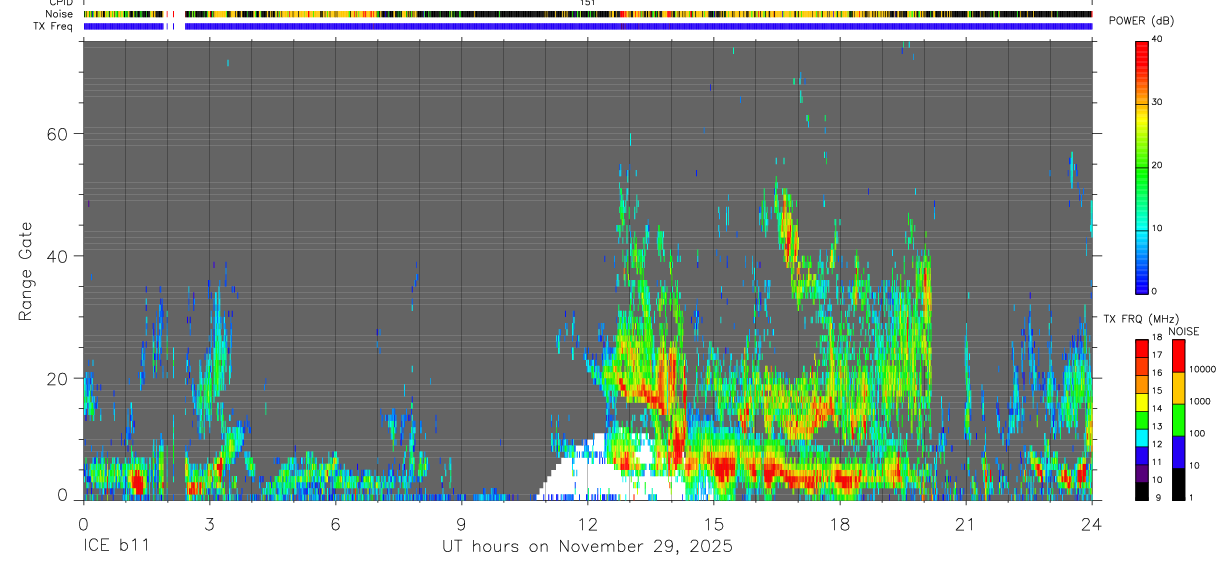
Task: Click the power scale value 20
Action: pyautogui.click(x=1156, y=165)
